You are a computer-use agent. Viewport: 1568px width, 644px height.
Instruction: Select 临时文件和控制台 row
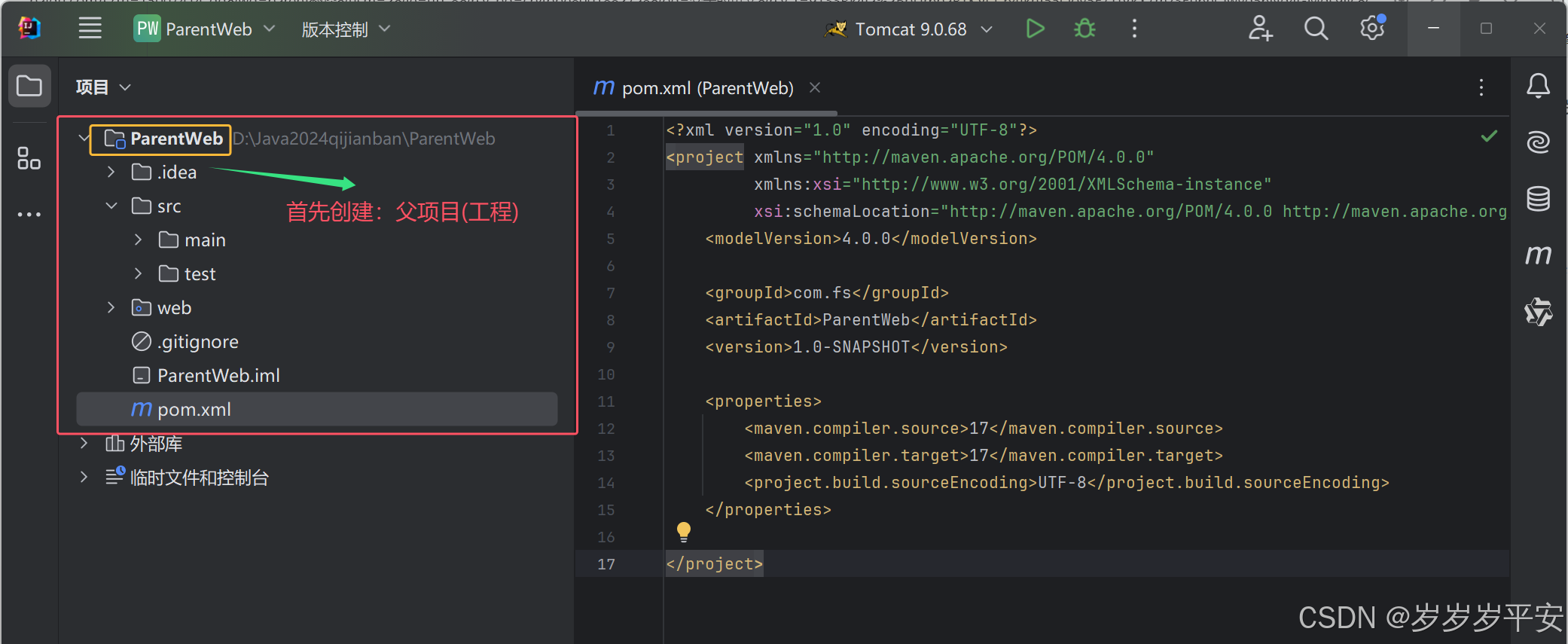[316, 477]
